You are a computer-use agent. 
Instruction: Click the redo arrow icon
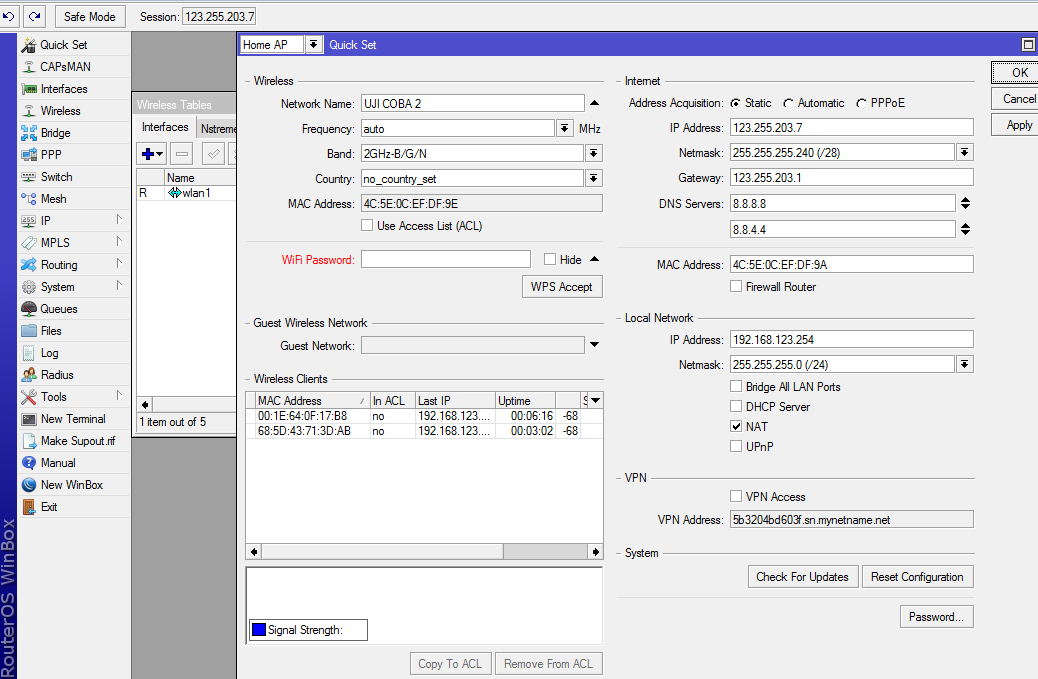(33, 16)
